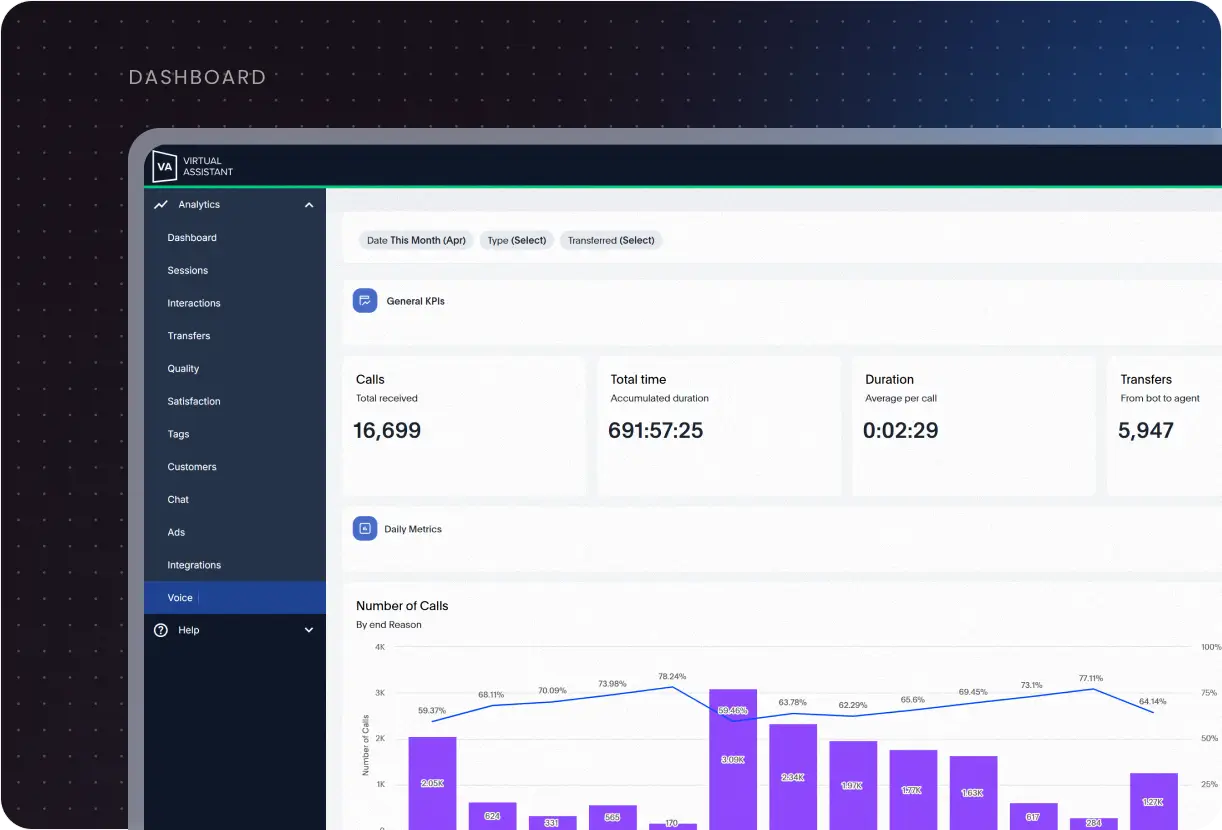Navigate to the Transfers page
The height and width of the screenshot is (830, 1222).
189,336
